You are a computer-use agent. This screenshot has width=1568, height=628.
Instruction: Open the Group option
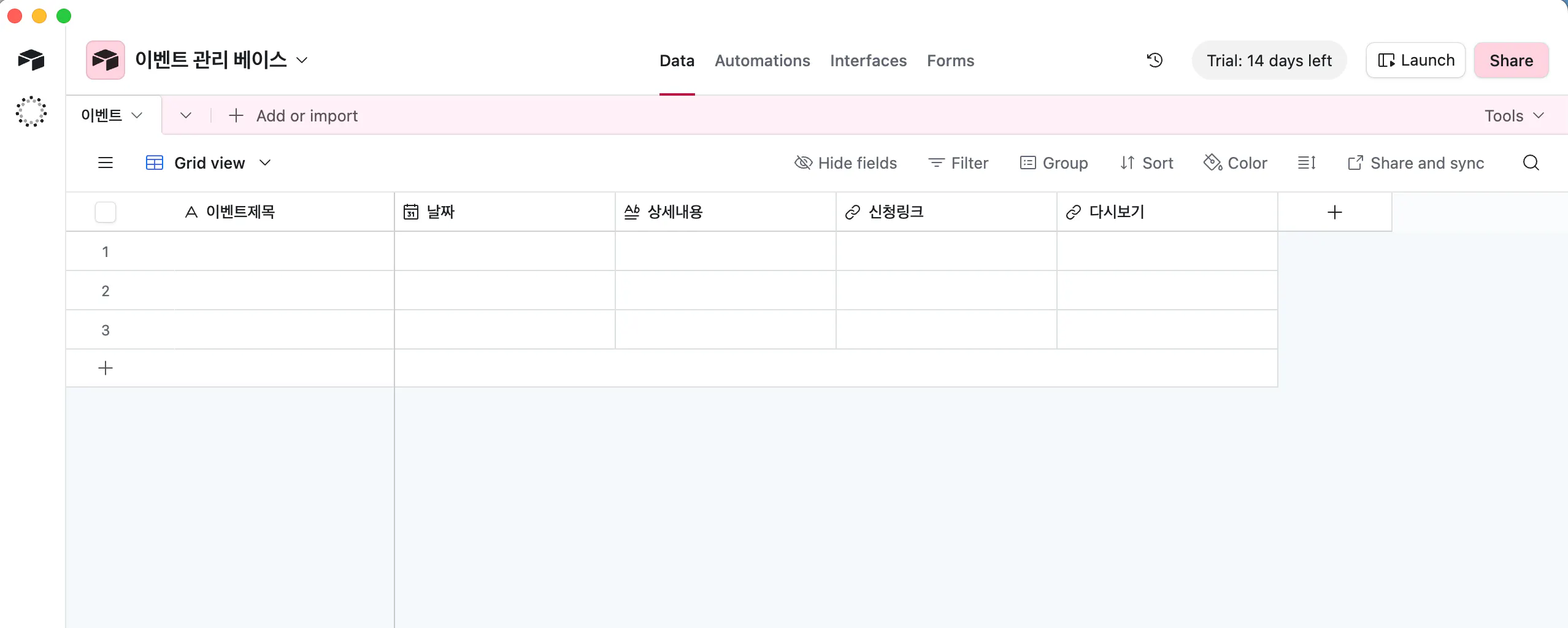(x=1054, y=163)
